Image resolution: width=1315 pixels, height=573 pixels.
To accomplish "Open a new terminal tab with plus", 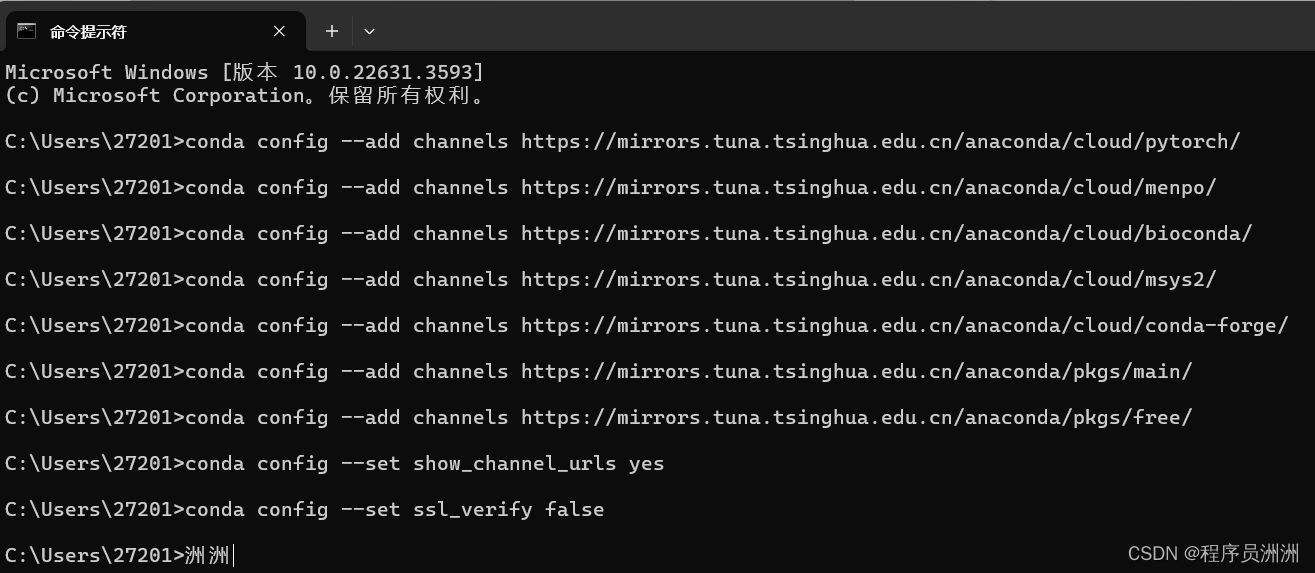I will [332, 31].
